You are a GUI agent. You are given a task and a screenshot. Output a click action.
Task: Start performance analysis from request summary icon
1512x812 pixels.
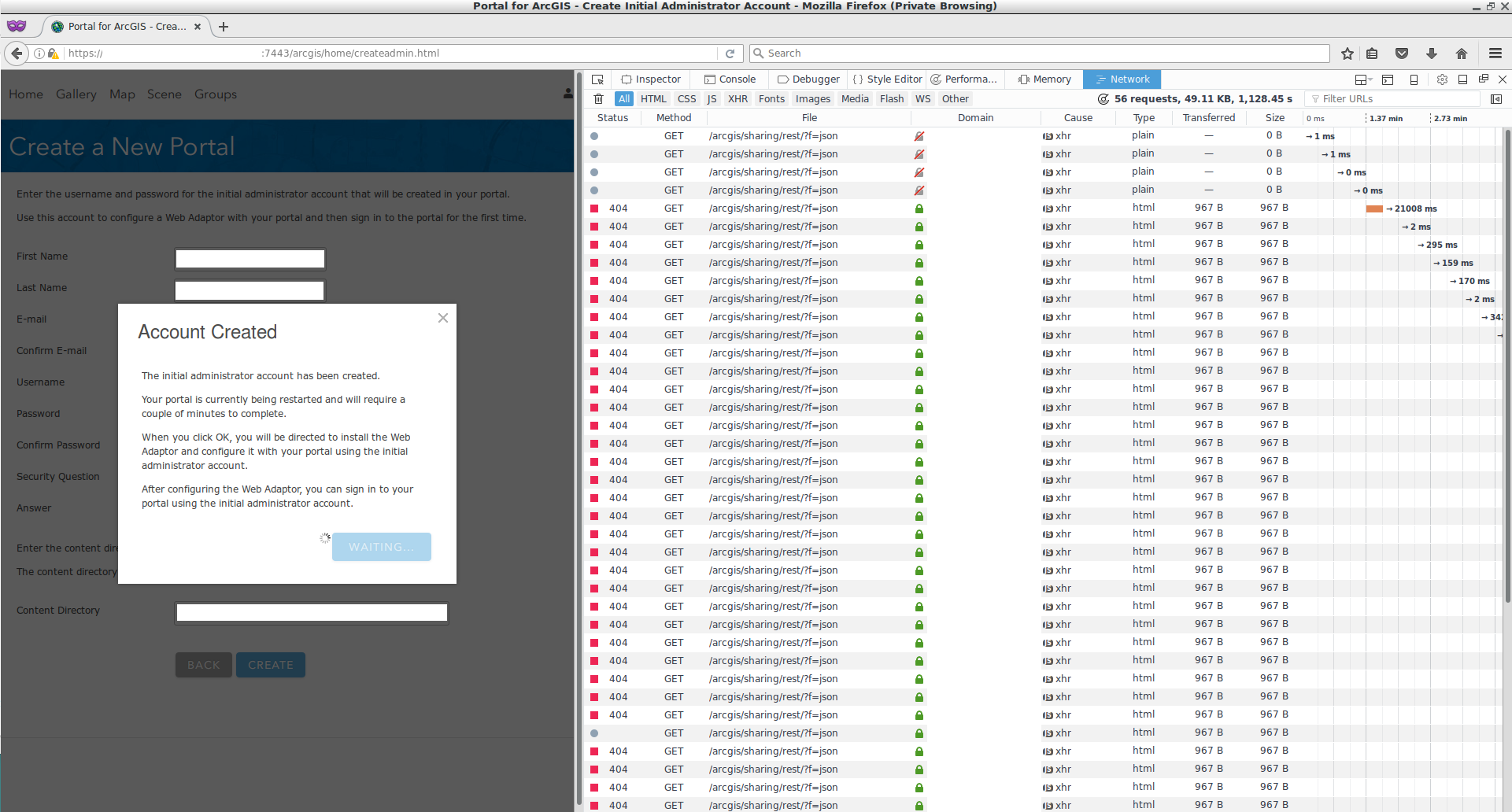tap(1104, 99)
